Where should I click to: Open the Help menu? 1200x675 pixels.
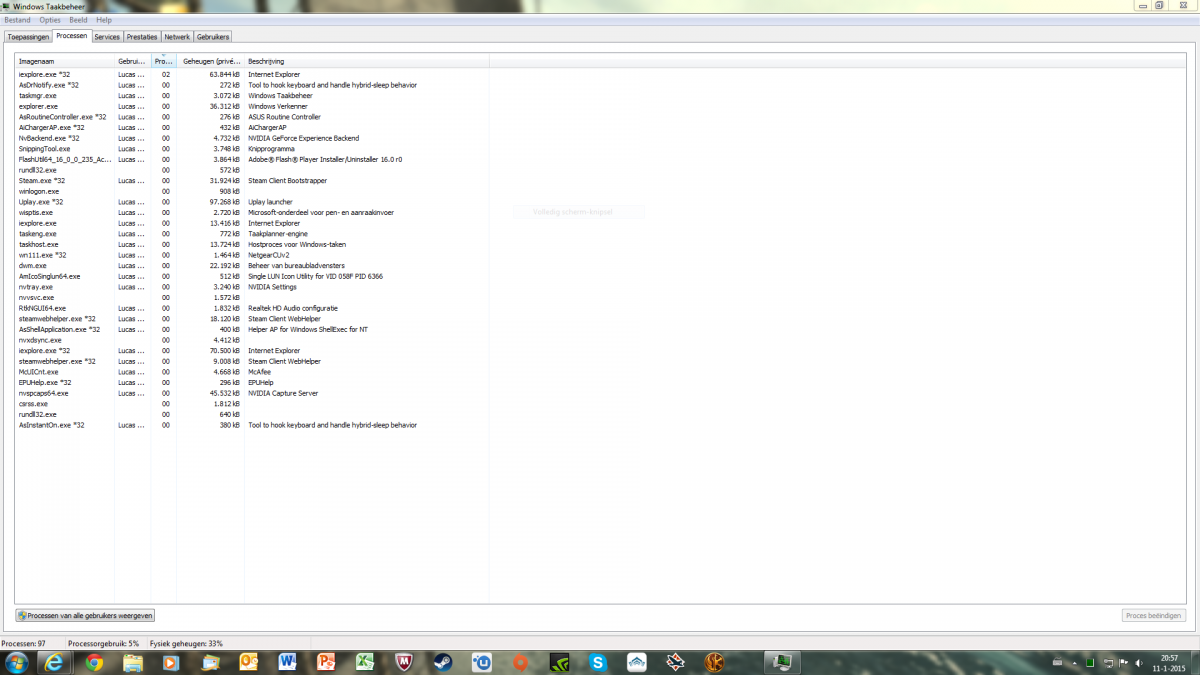click(x=104, y=20)
